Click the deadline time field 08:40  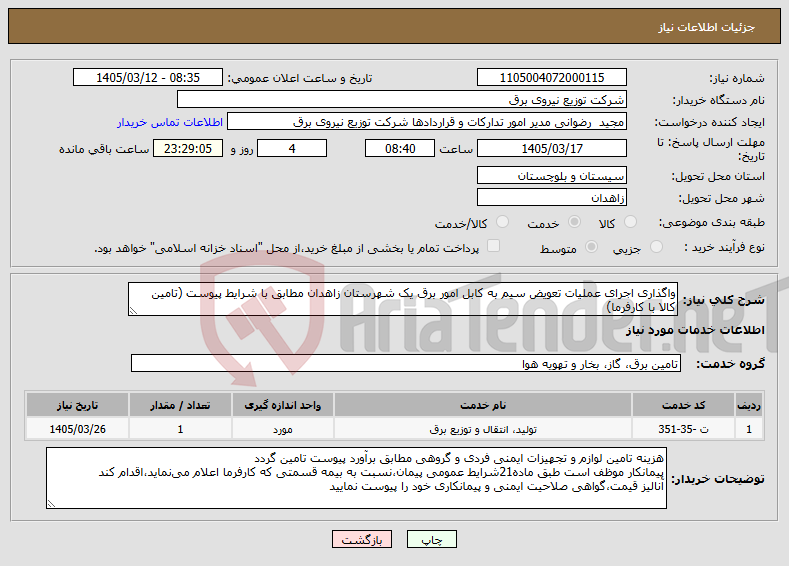pos(400,148)
